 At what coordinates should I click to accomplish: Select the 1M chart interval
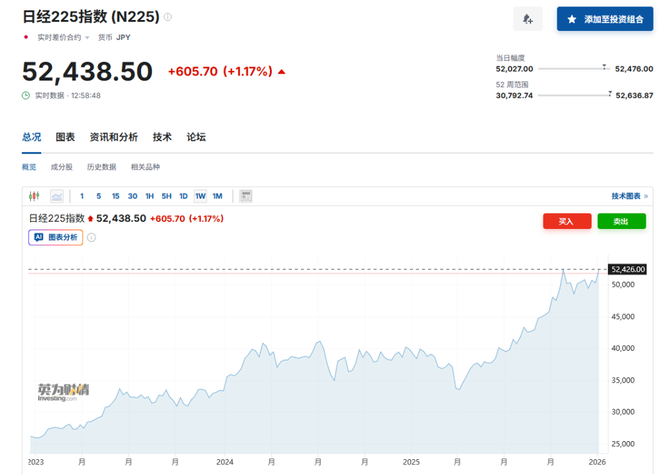click(217, 196)
